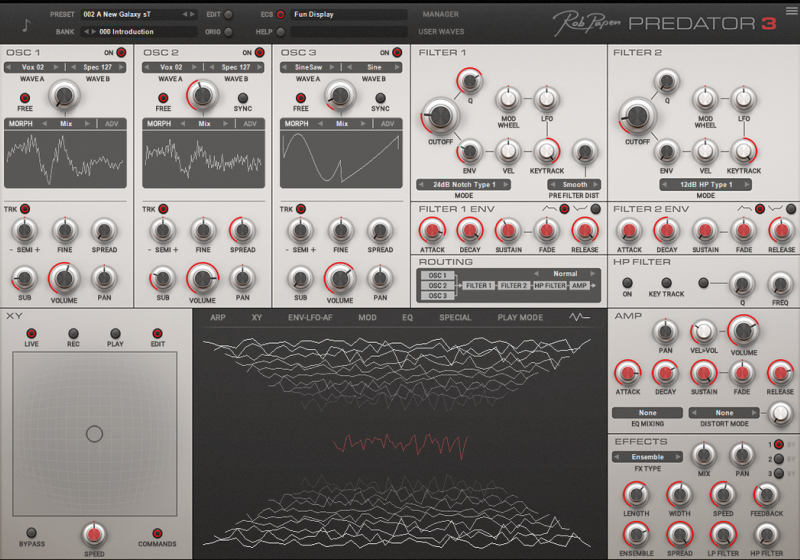
Task: Select Filter 1 Env normal envelope shape icon
Action: [x=549, y=209]
